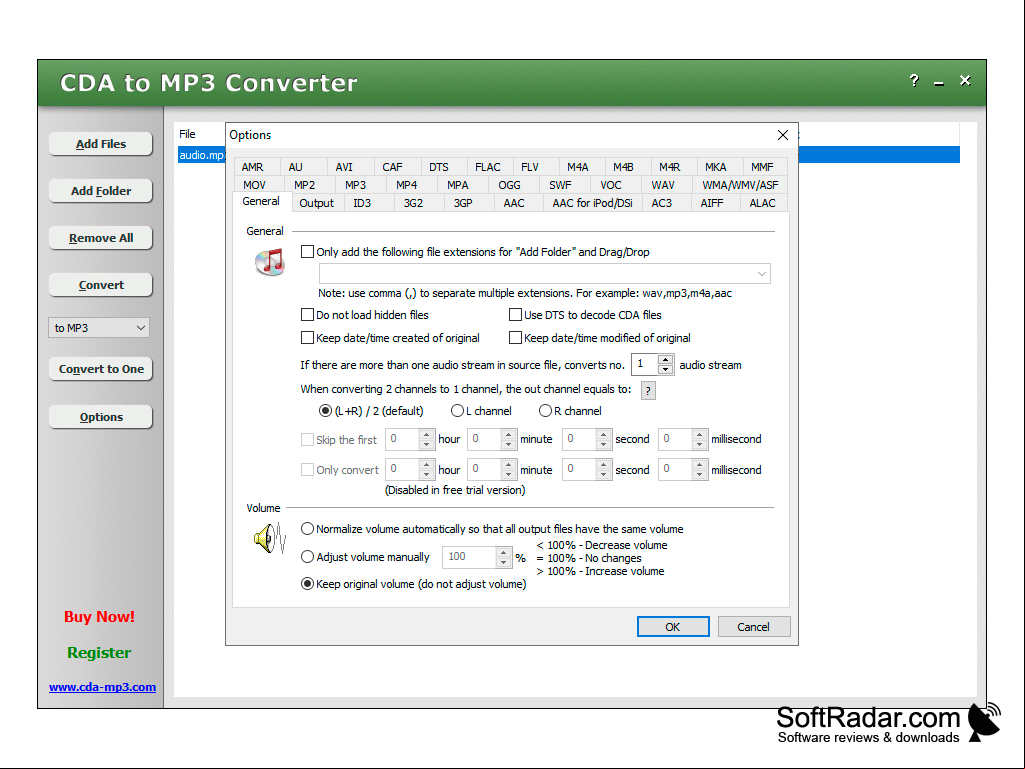Viewport: 1025px width, 769px height.
Task: Open the file extensions combo box
Action: pos(545,273)
